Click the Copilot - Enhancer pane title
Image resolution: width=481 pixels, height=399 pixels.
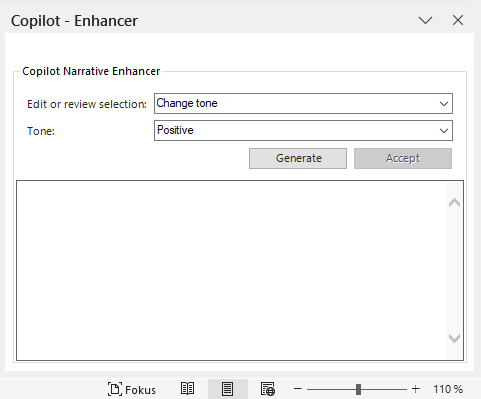(74, 21)
